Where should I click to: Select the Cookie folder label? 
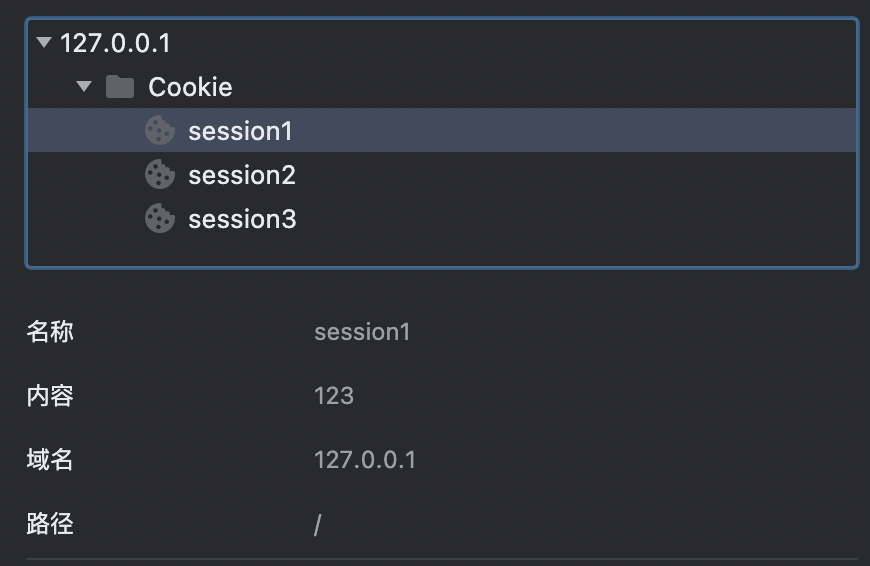[x=190, y=87]
